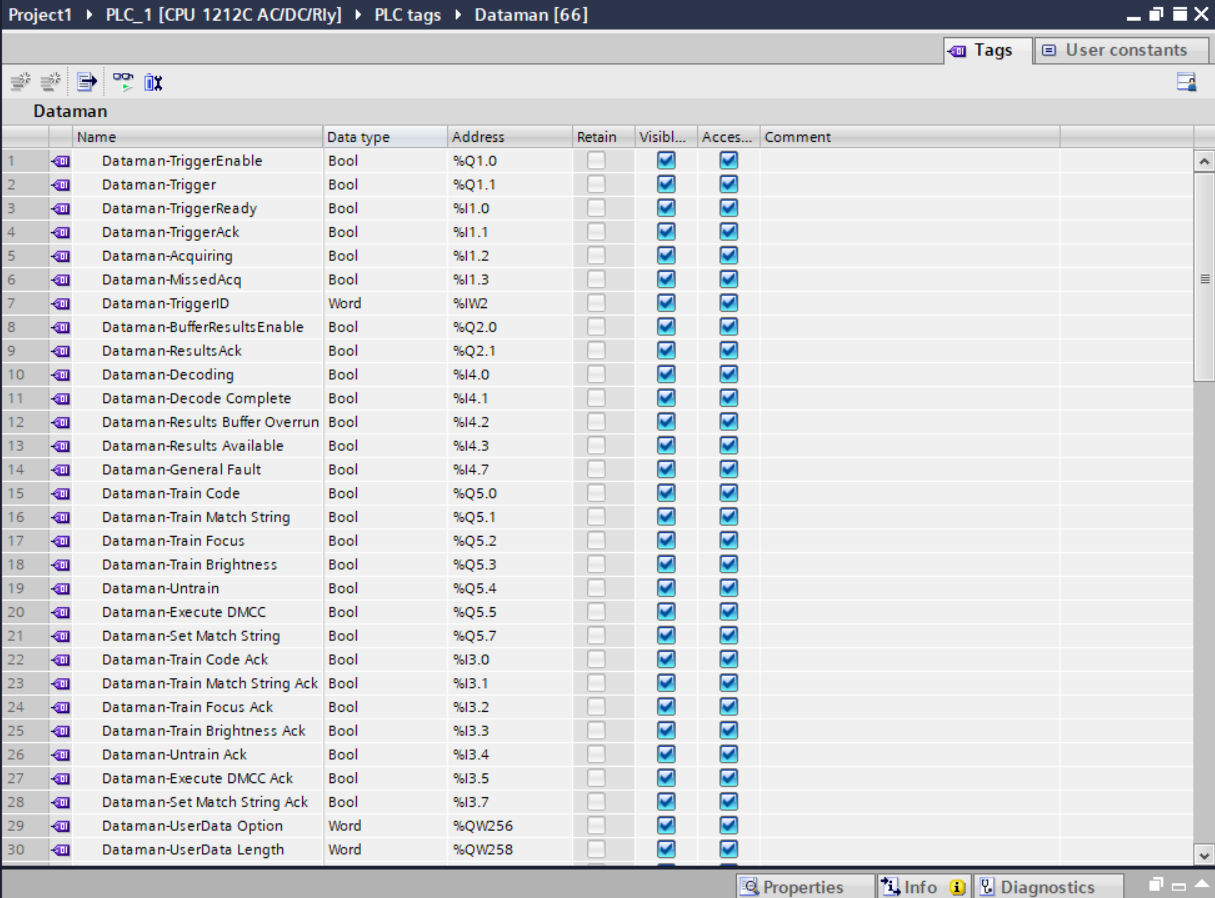Image resolution: width=1215 pixels, height=898 pixels.
Task: Click the Monitor all glasses icon
Action: pyautogui.click(x=122, y=82)
